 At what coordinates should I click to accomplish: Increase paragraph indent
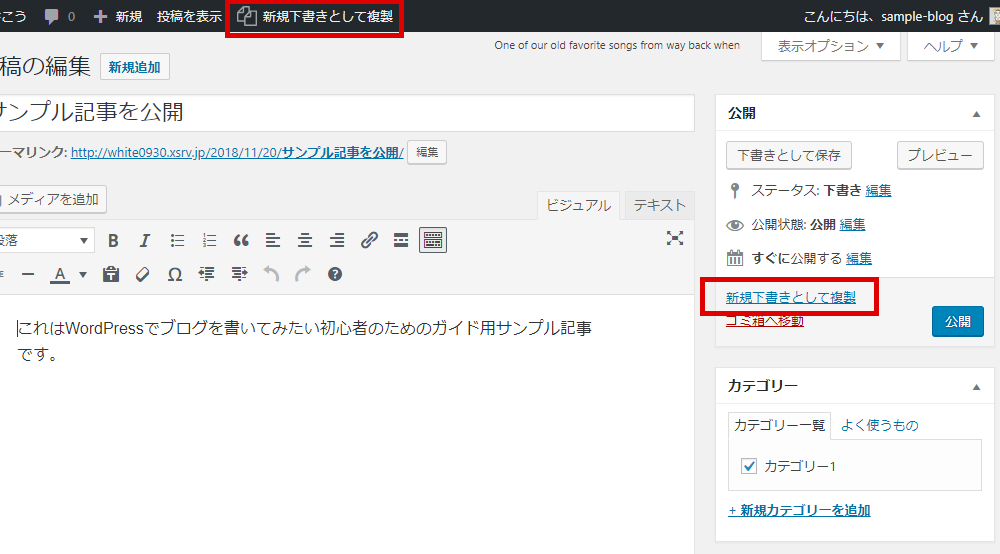239,274
